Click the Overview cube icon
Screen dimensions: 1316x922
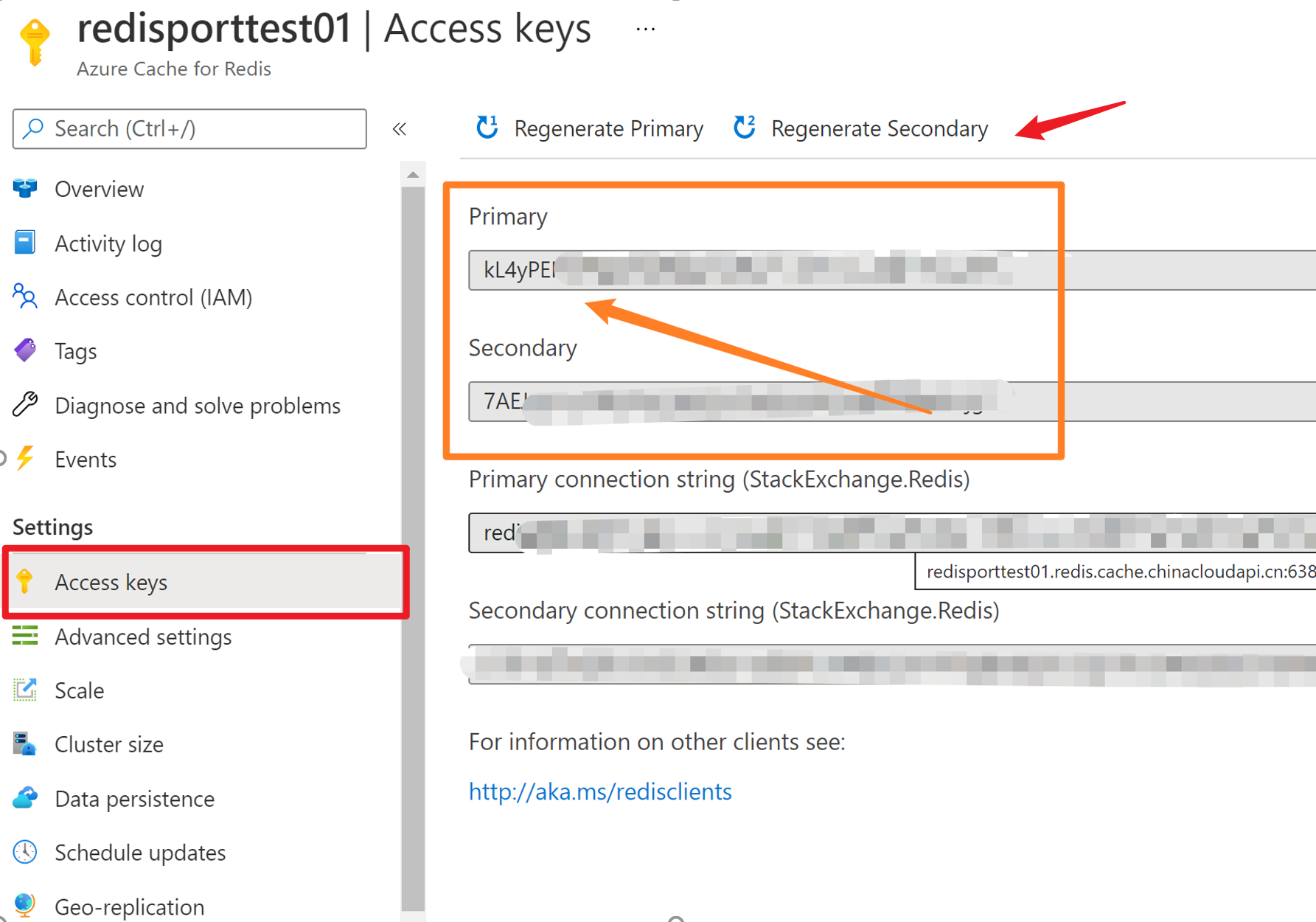[25, 189]
